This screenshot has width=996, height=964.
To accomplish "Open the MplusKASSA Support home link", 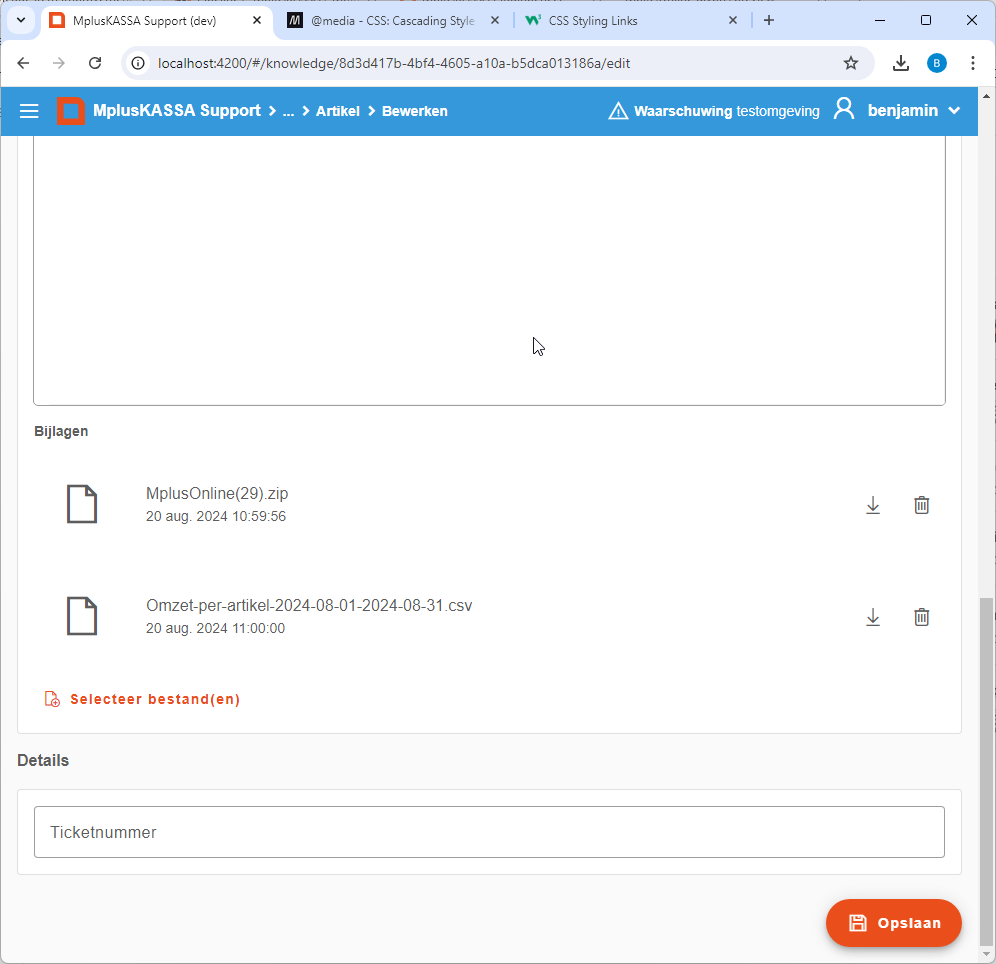I will [x=177, y=110].
